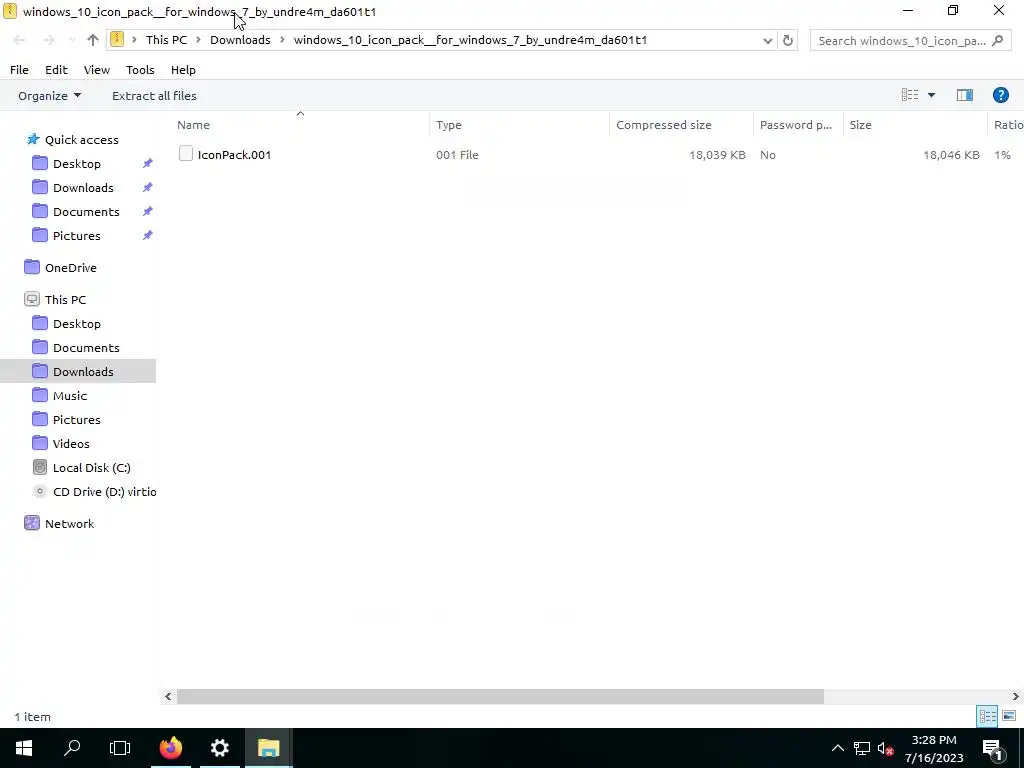
Task: Open the Edit menu
Action: tap(56, 70)
